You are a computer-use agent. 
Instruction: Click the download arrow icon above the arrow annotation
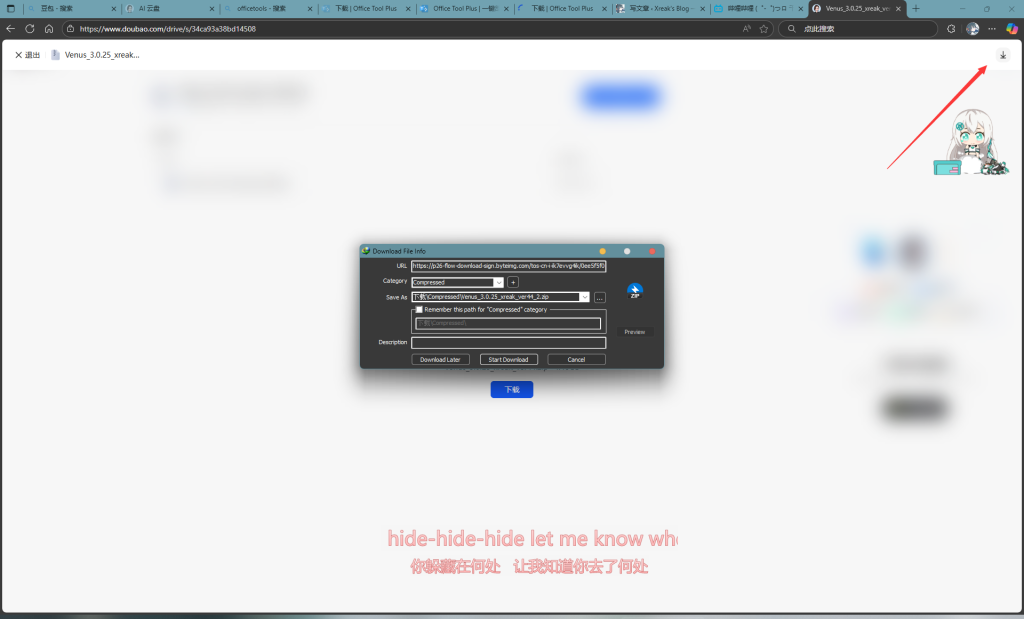(x=1002, y=55)
